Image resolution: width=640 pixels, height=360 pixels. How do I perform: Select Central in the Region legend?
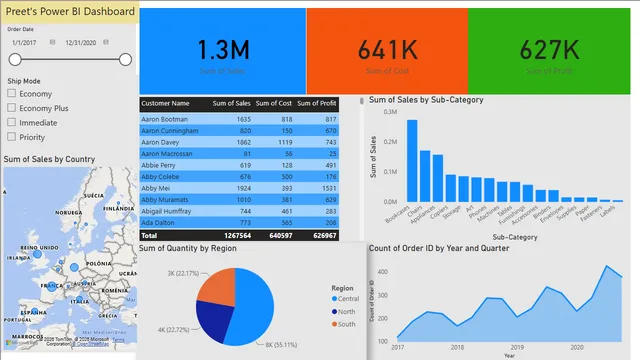(345, 299)
